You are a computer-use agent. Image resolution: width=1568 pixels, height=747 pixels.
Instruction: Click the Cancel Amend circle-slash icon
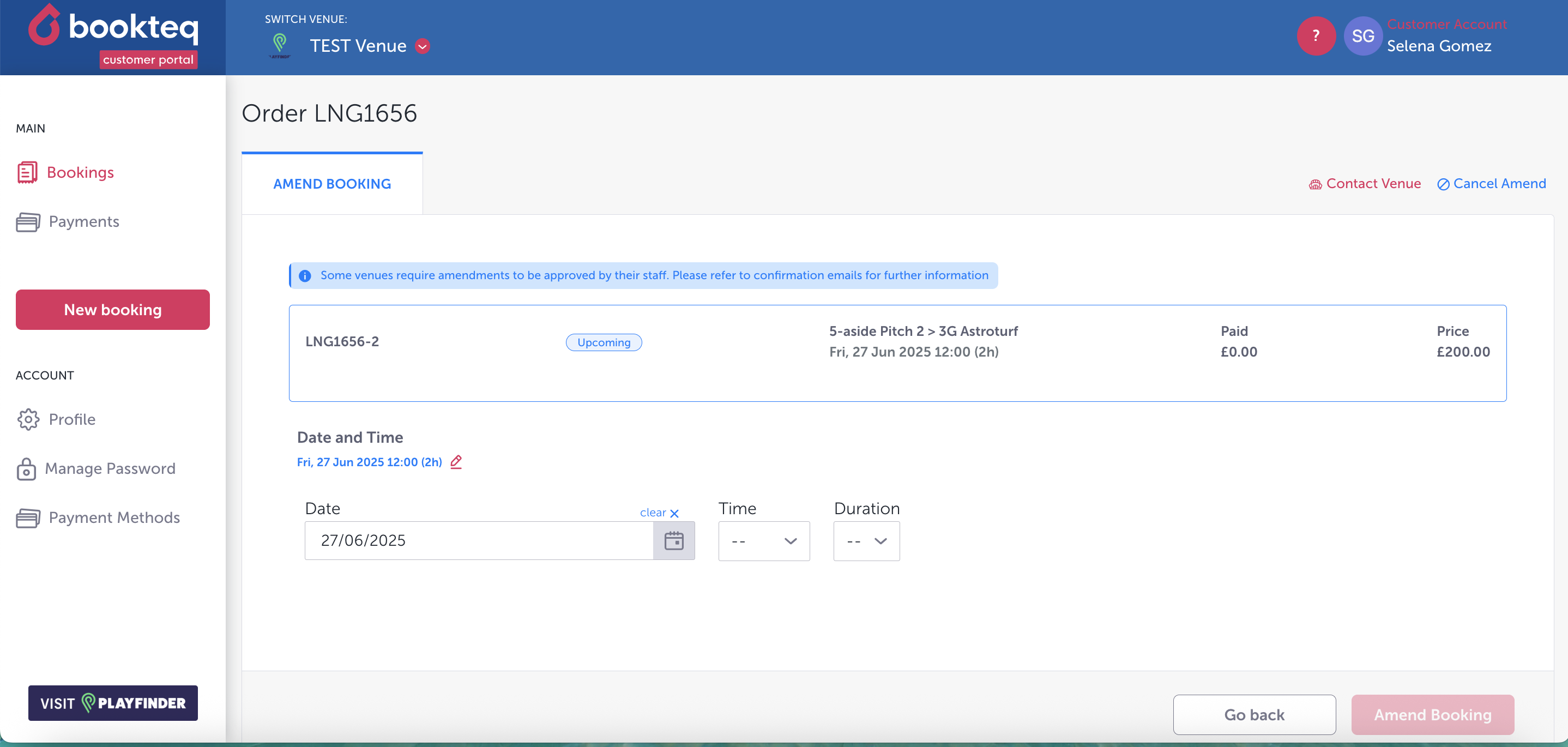(1443, 184)
